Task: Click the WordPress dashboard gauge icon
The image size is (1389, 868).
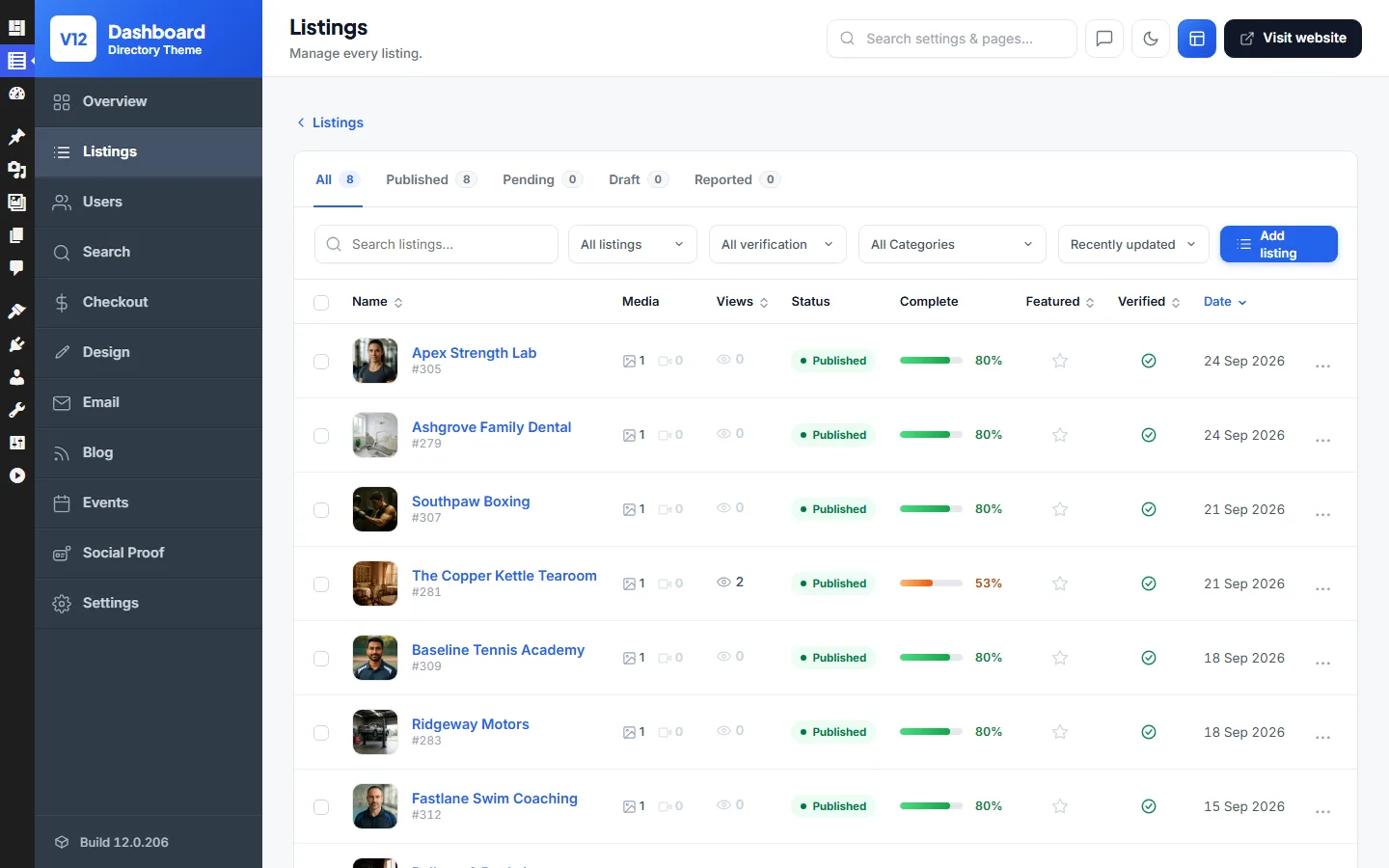Action: point(16,94)
